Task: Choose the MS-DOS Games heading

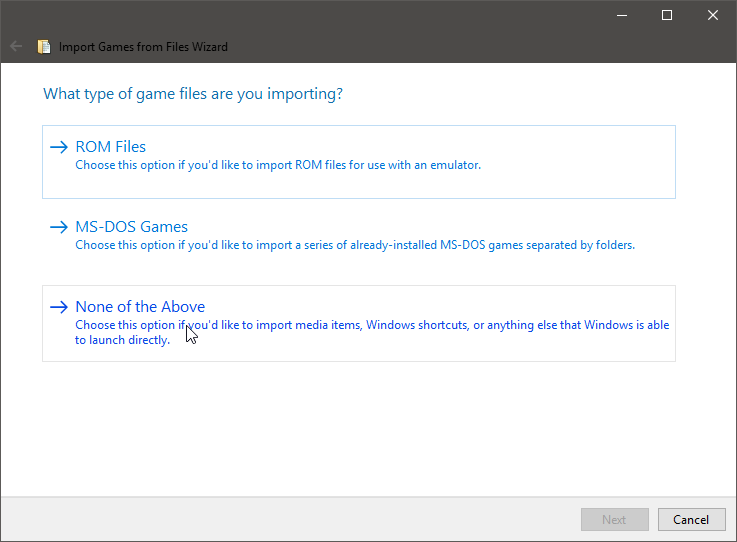Action: (131, 227)
